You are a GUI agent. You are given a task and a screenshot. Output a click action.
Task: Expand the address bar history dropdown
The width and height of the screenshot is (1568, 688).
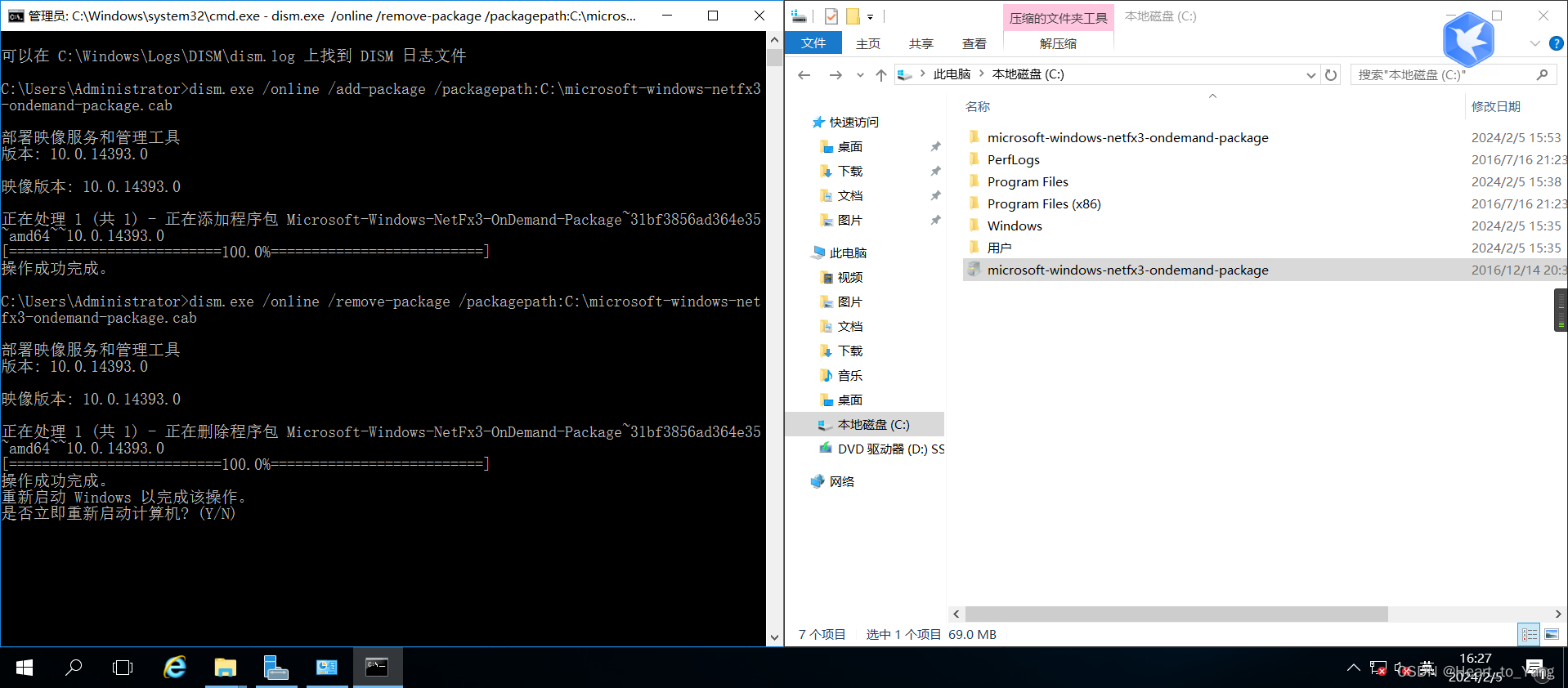[x=1310, y=75]
